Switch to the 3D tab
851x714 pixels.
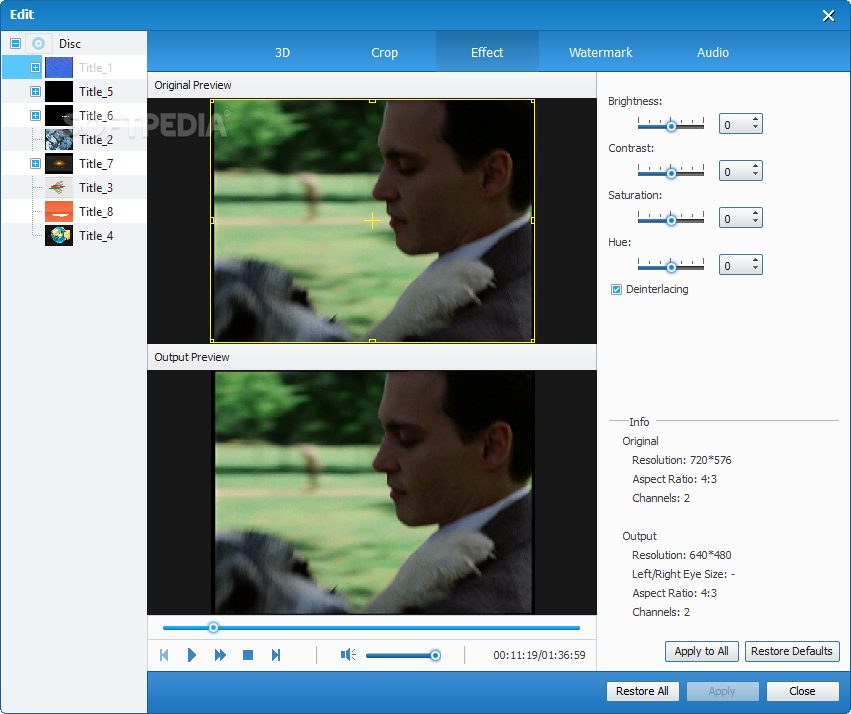[x=282, y=53]
